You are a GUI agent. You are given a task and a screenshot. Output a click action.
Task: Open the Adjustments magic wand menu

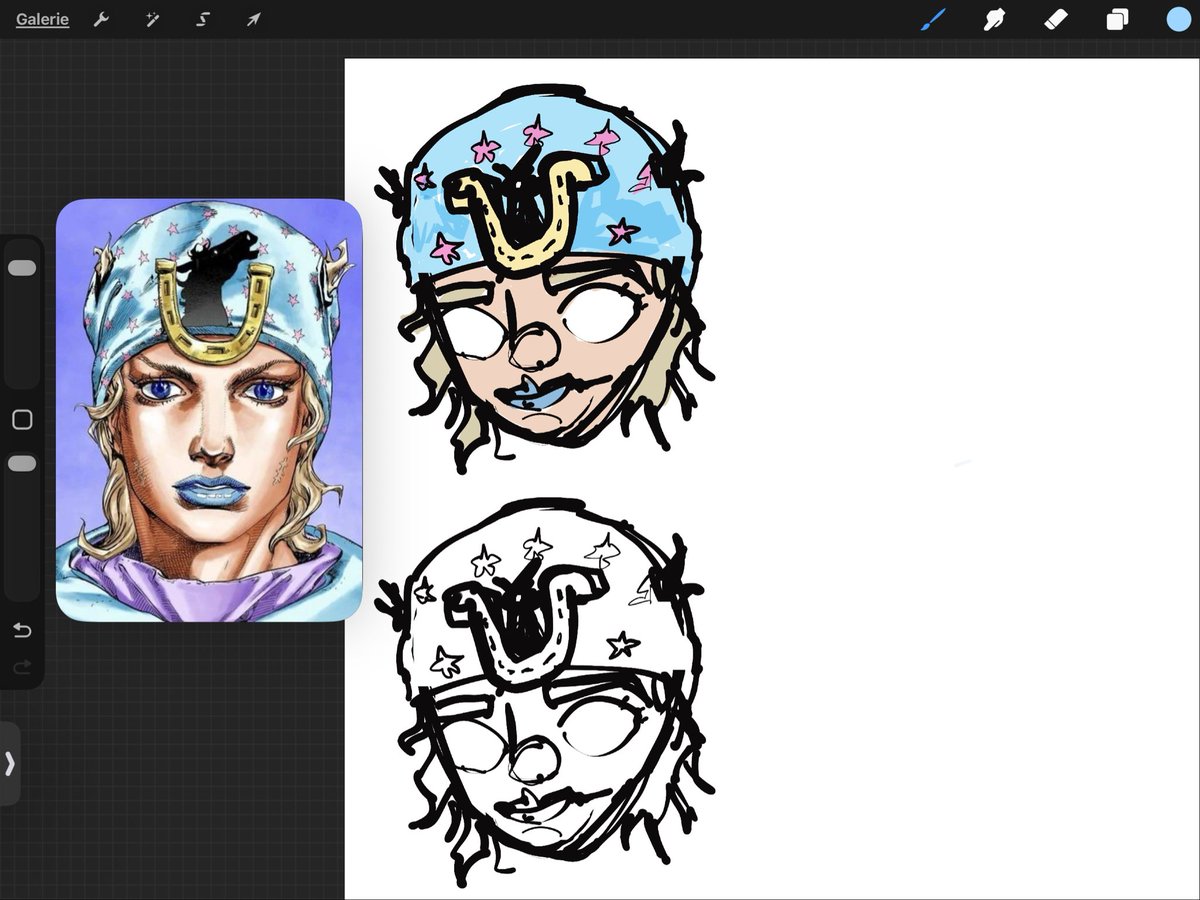(x=152, y=20)
